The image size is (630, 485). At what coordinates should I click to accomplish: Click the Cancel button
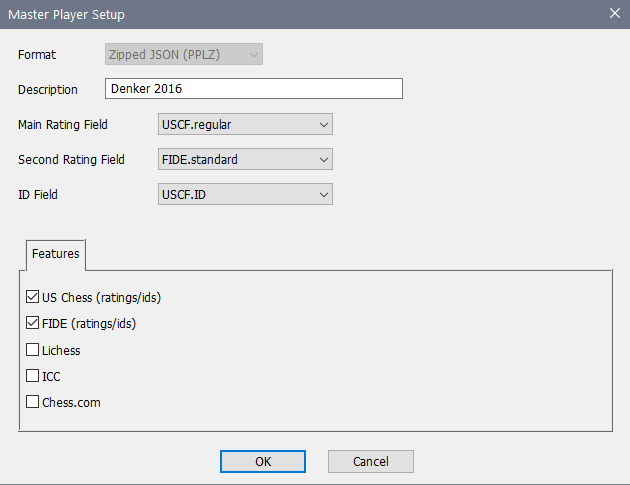click(370, 461)
